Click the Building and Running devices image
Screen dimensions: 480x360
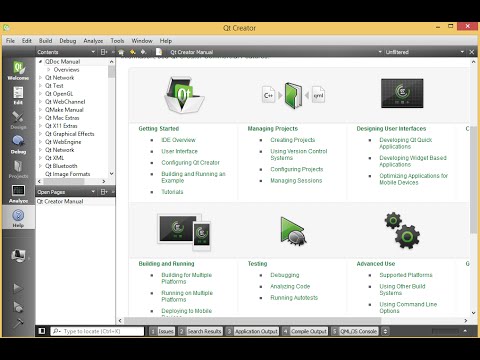(184, 232)
